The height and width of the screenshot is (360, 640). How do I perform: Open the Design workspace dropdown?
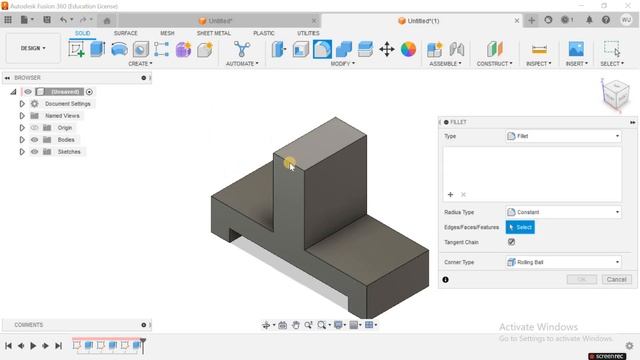click(x=33, y=48)
